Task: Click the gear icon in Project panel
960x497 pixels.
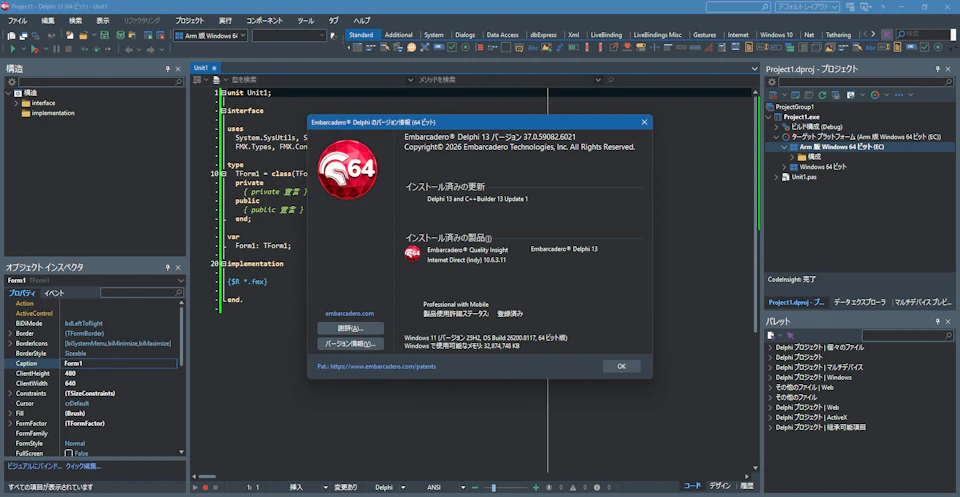Action: pyautogui.click(x=771, y=82)
